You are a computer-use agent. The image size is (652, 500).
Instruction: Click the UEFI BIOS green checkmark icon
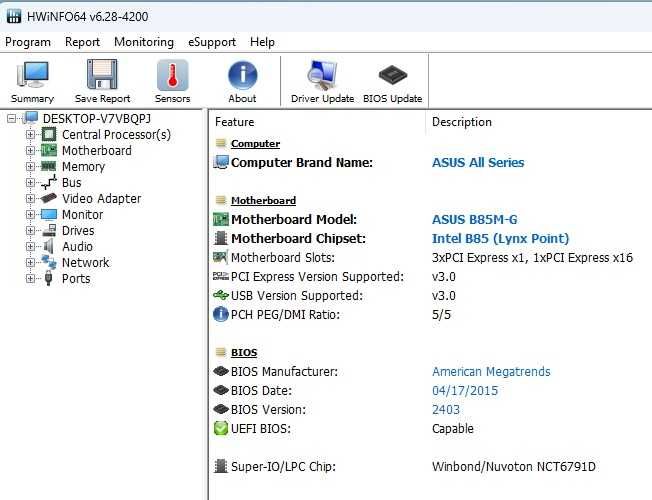click(x=221, y=428)
